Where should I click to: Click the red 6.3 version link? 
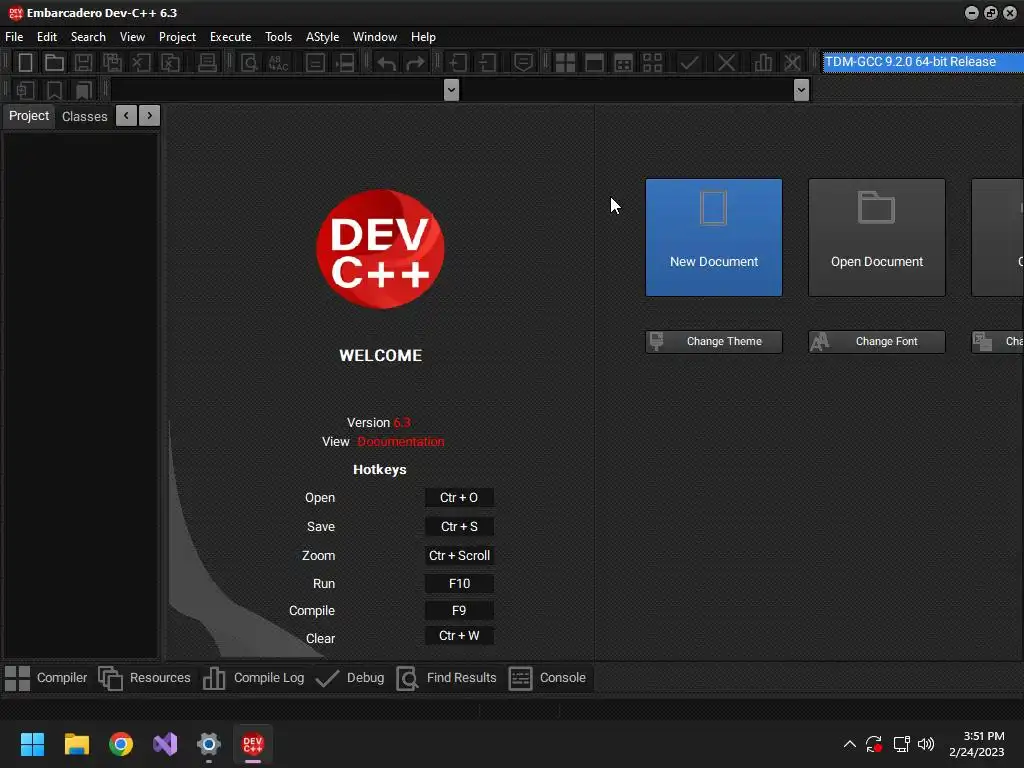coord(402,423)
